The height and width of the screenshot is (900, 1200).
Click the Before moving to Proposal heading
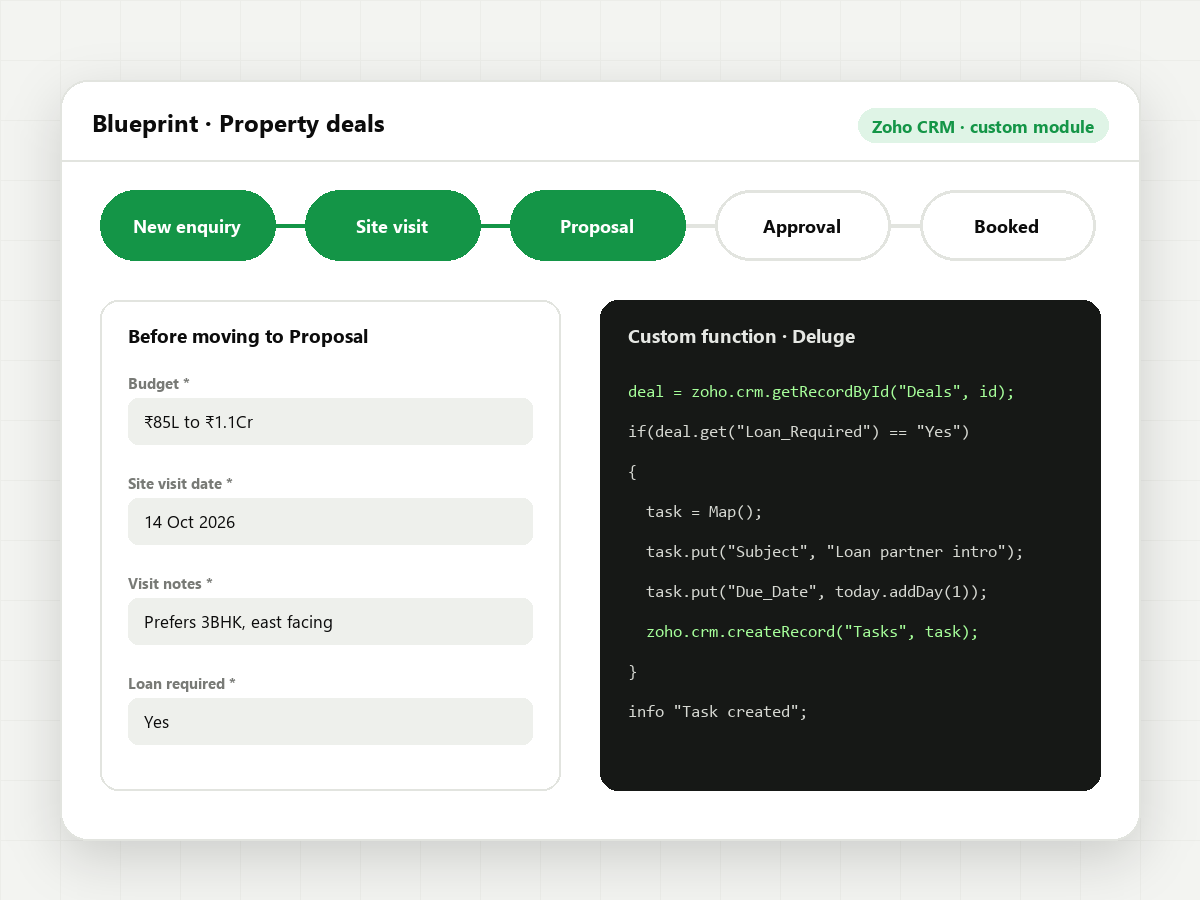(248, 337)
